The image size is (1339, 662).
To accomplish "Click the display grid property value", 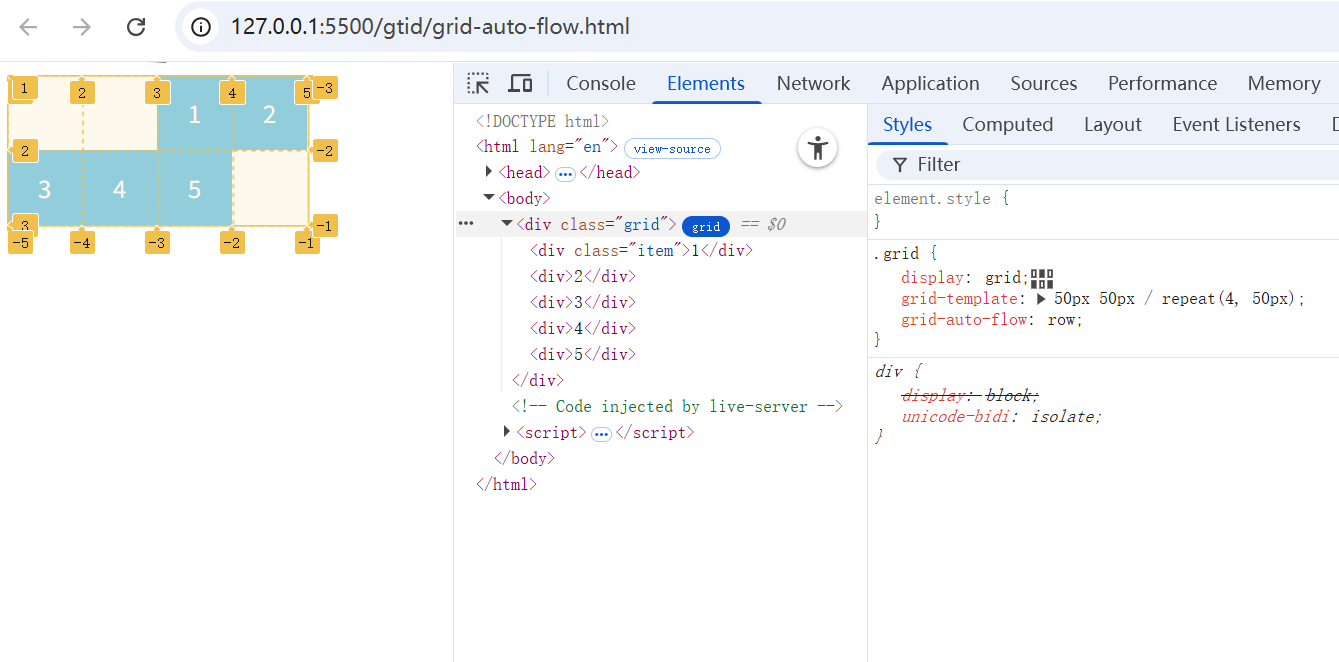I will click(1003, 278).
